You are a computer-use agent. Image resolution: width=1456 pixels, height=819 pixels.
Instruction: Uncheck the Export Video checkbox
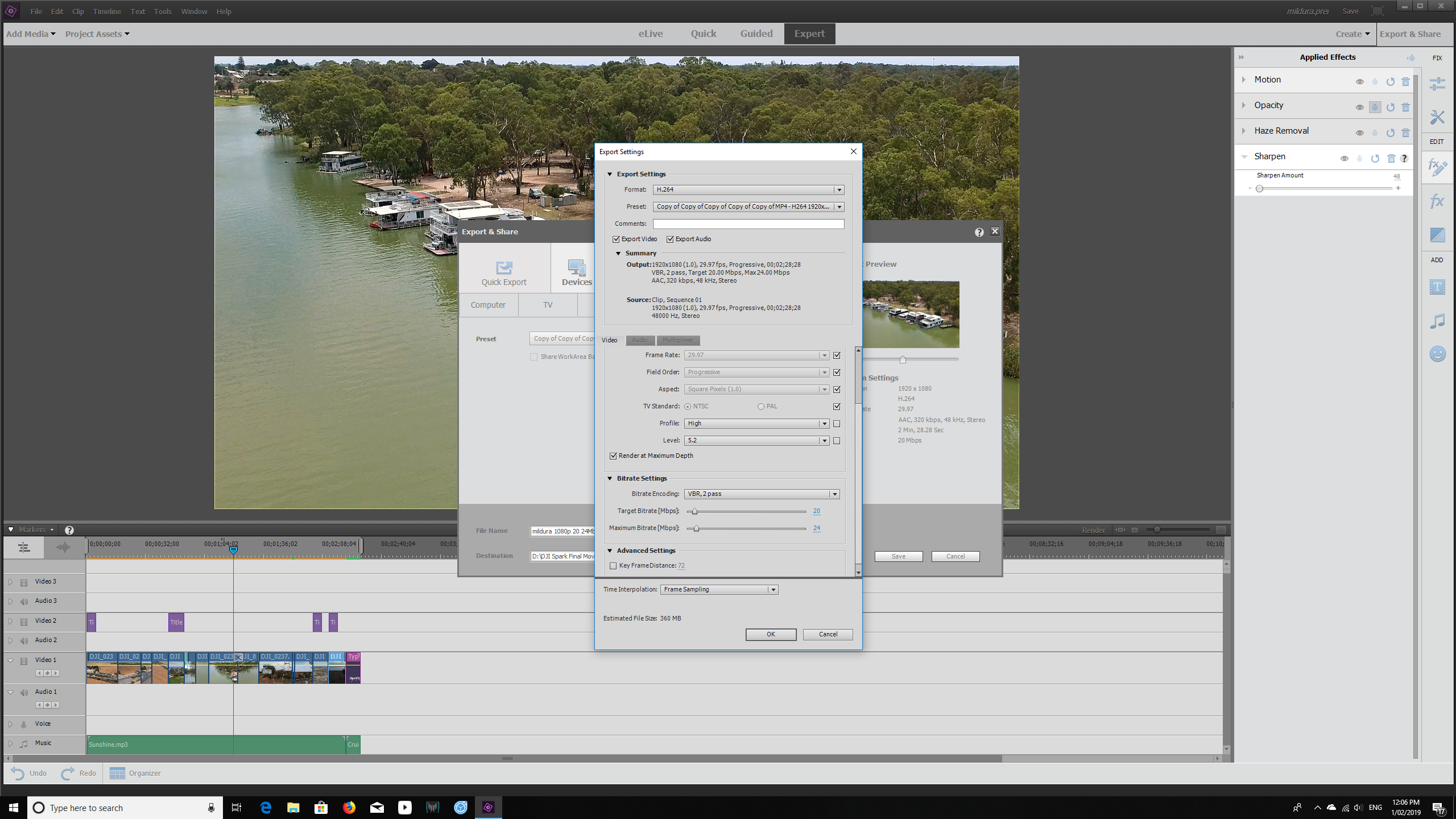[x=616, y=239]
